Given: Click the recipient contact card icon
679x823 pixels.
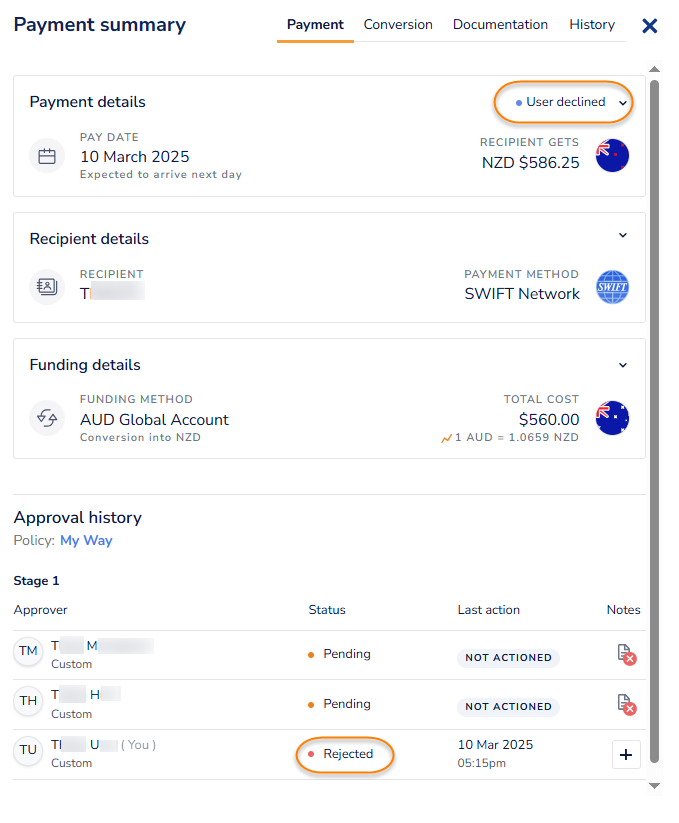Looking at the screenshot, I should coord(46,285).
